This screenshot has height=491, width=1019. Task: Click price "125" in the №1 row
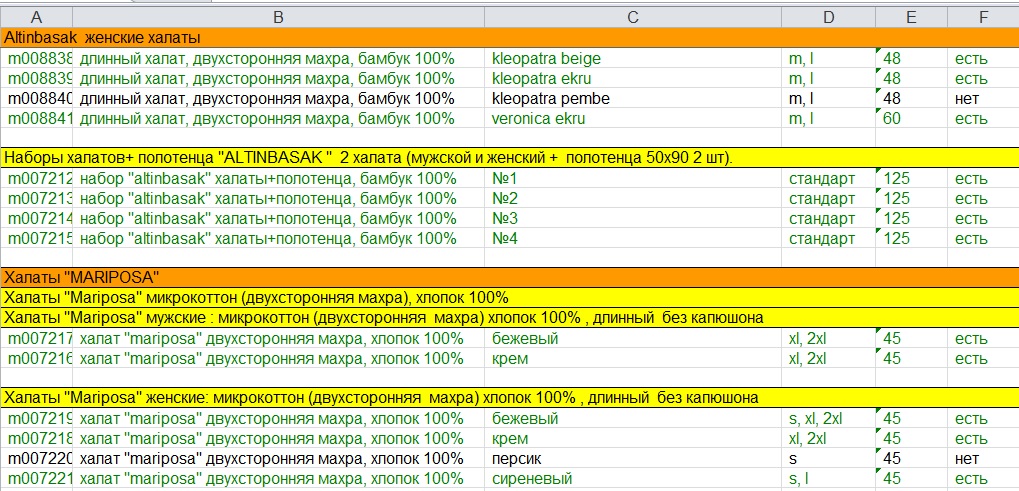click(x=896, y=179)
